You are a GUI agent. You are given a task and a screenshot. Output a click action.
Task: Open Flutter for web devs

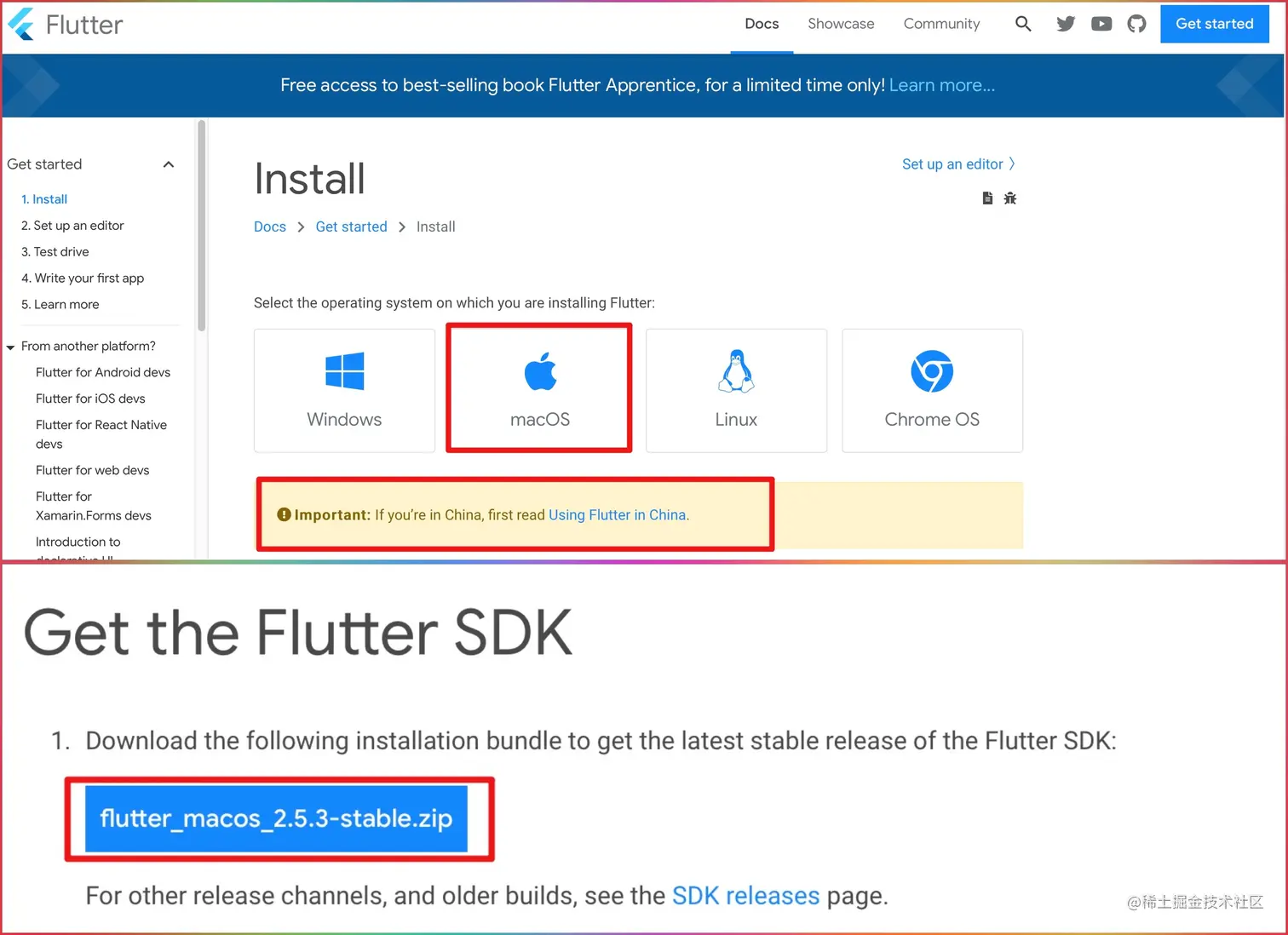tap(92, 470)
